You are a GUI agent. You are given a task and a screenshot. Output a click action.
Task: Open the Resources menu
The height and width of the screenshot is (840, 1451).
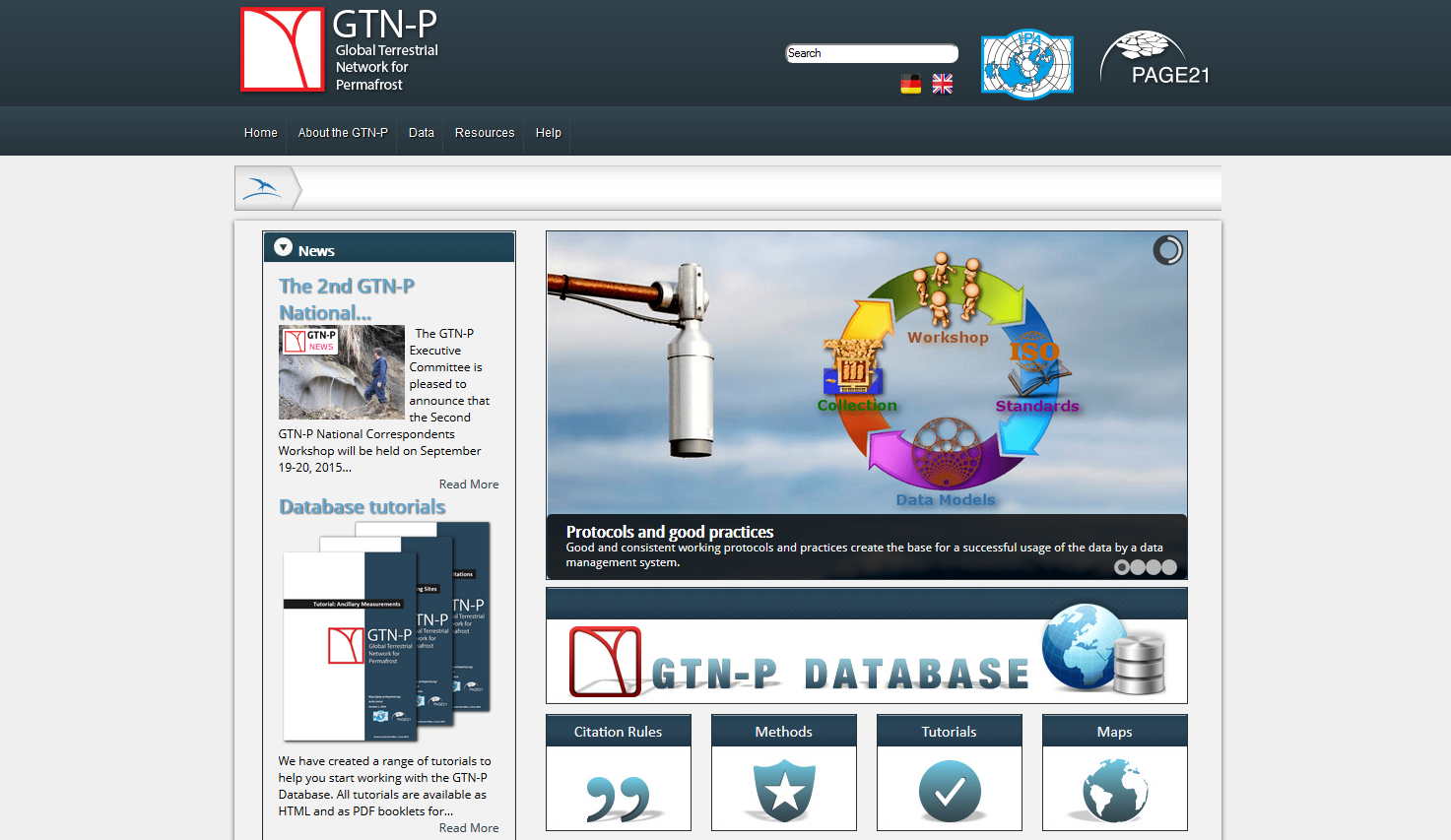pyautogui.click(x=484, y=131)
